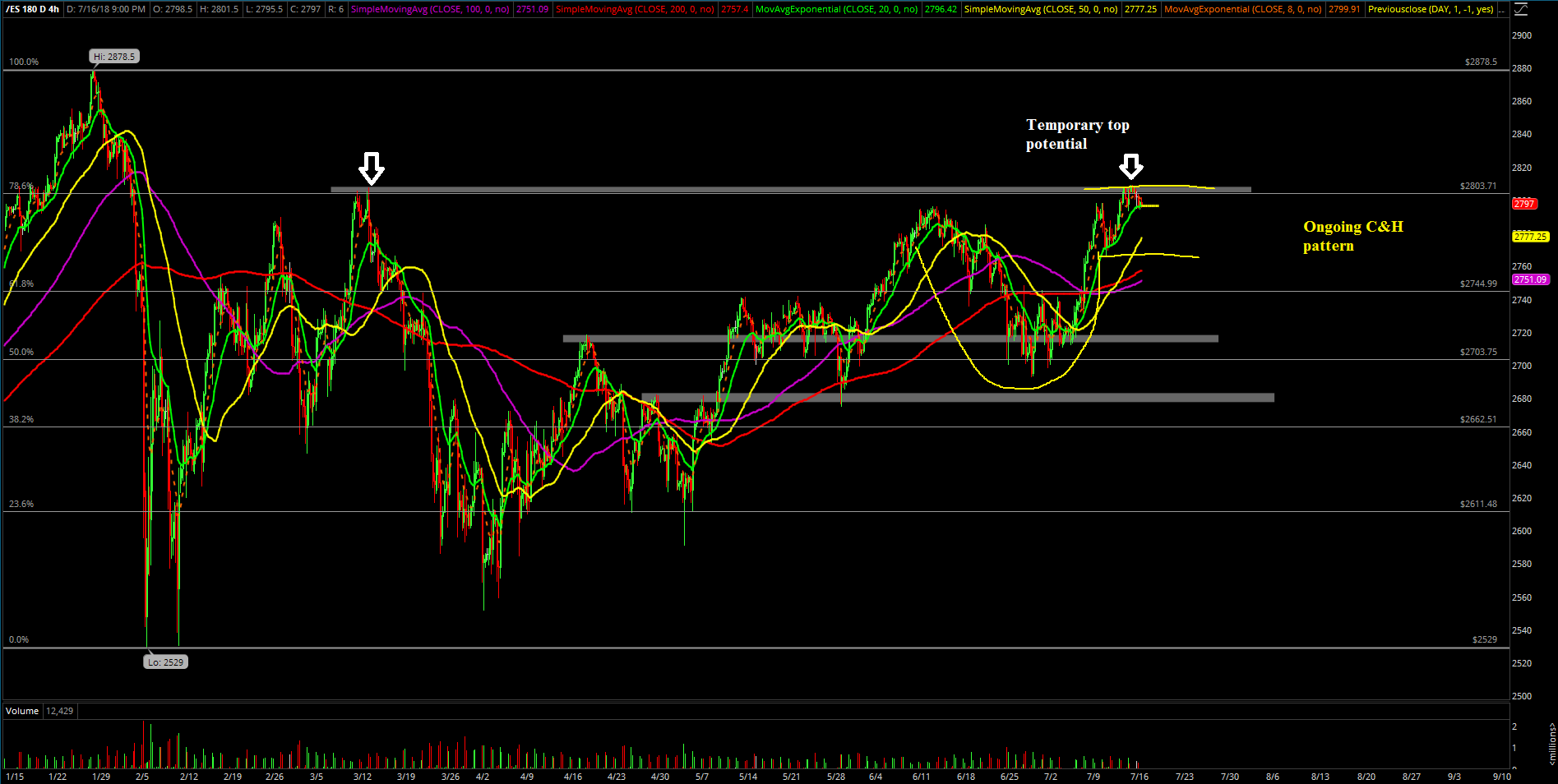Image resolution: width=1558 pixels, height=784 pixels.
Task: Click the 2700 price axis tick
Action: coord(1522,366)
